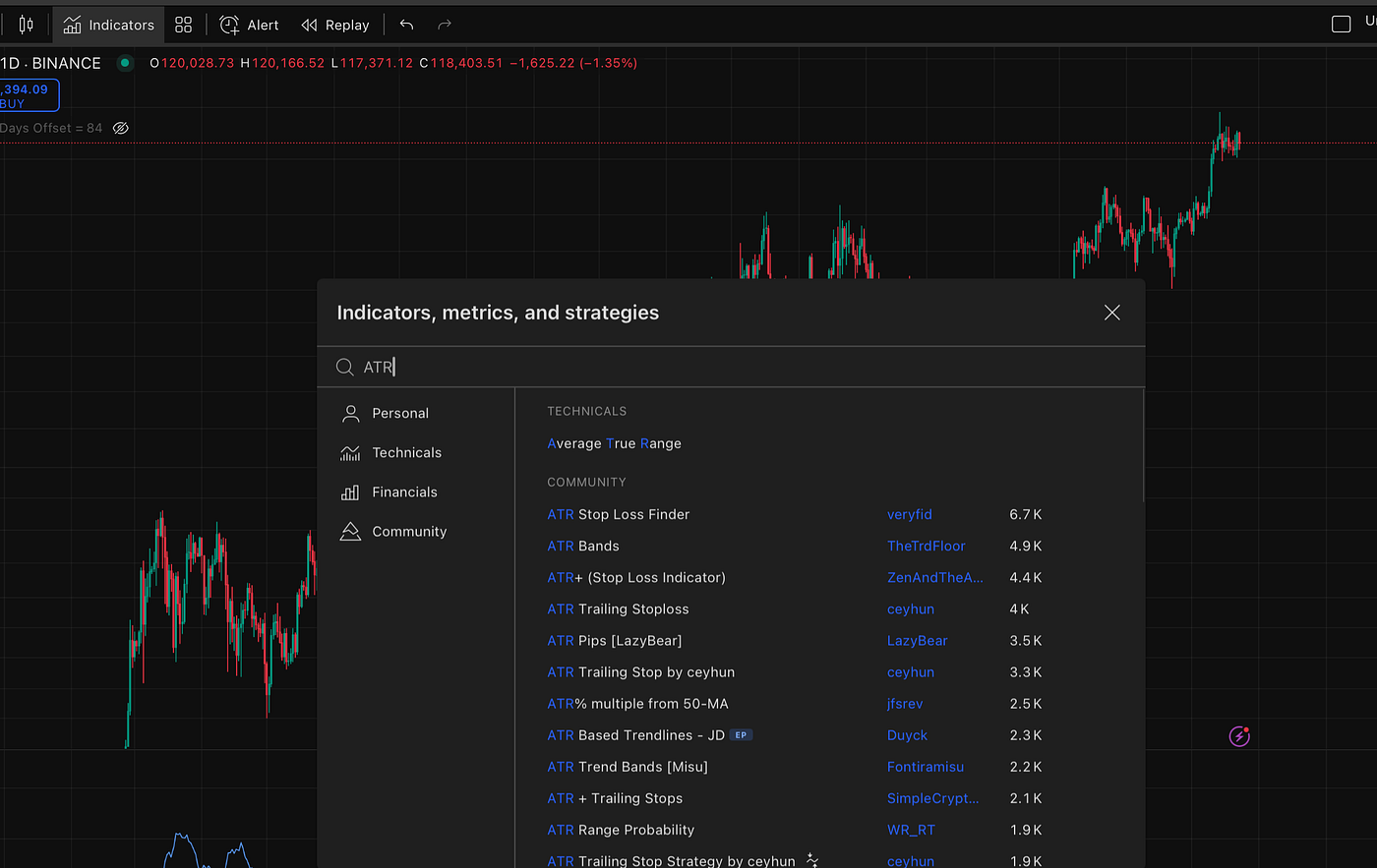Open author TheTrdFloor's profile
Viewport: 1377px width, 868px height.
927,546
